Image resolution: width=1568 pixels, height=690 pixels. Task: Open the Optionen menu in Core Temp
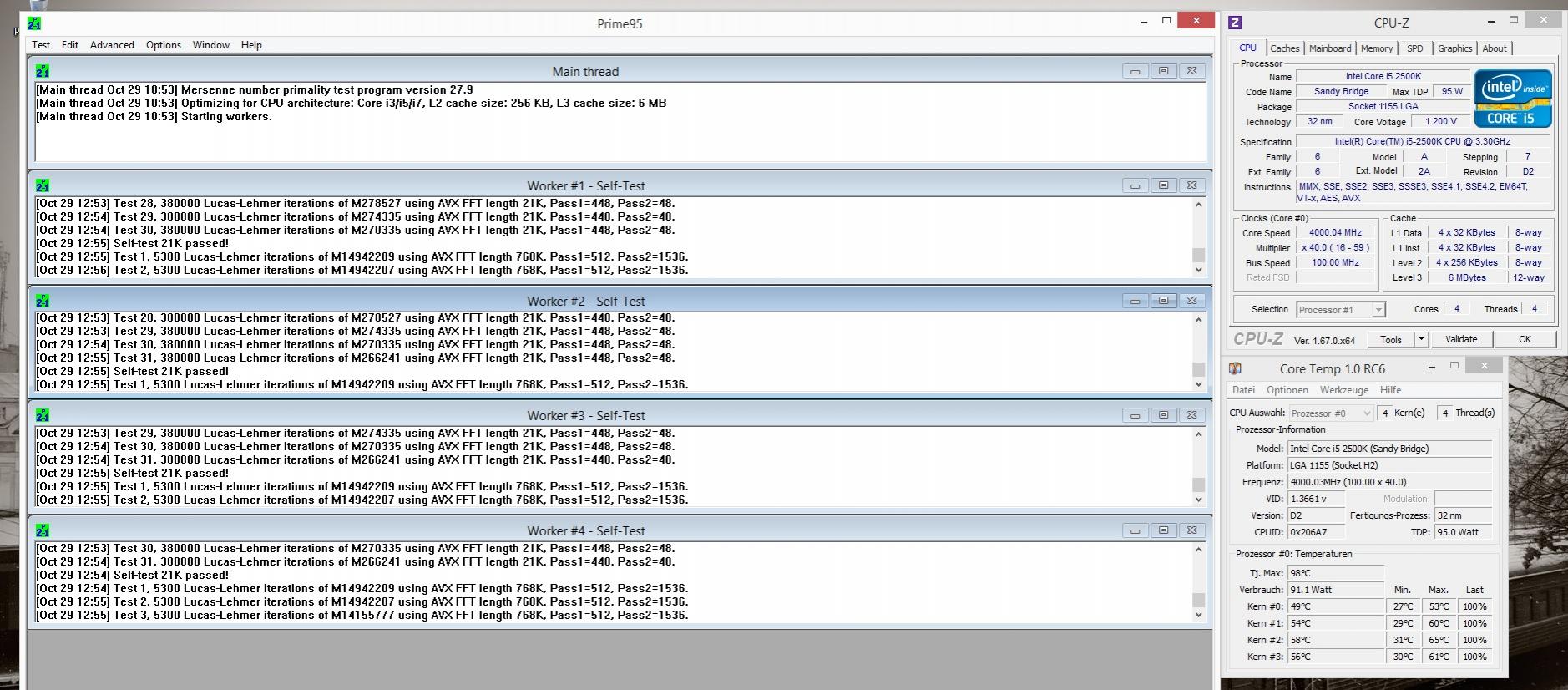tap(1287, 390)
